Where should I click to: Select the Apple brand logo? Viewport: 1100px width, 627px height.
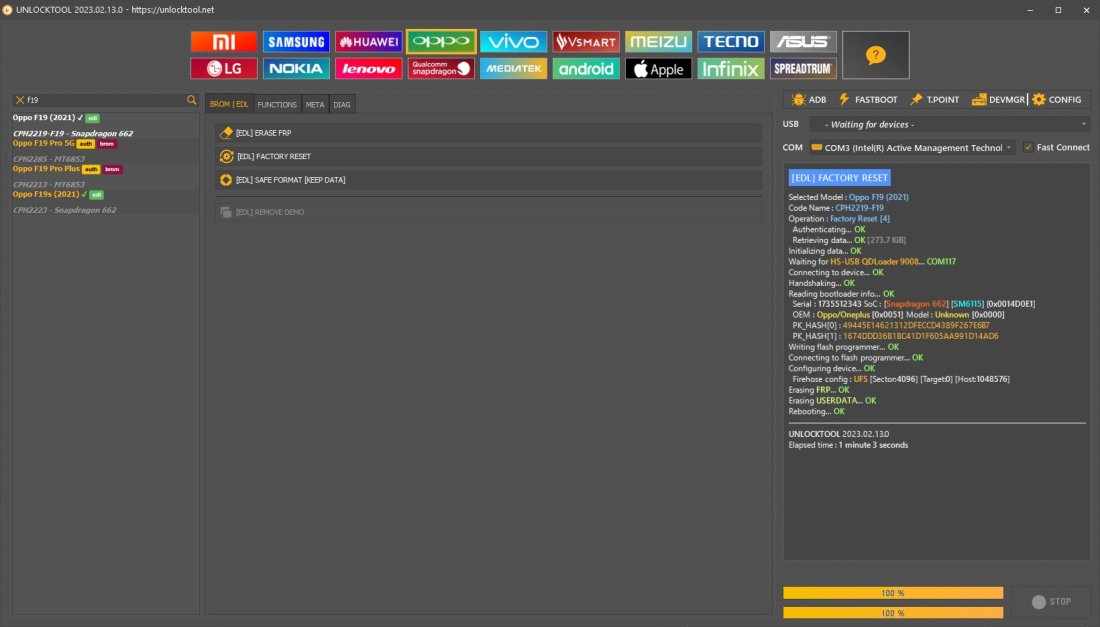pyautogui.click(x=658, y=69)
